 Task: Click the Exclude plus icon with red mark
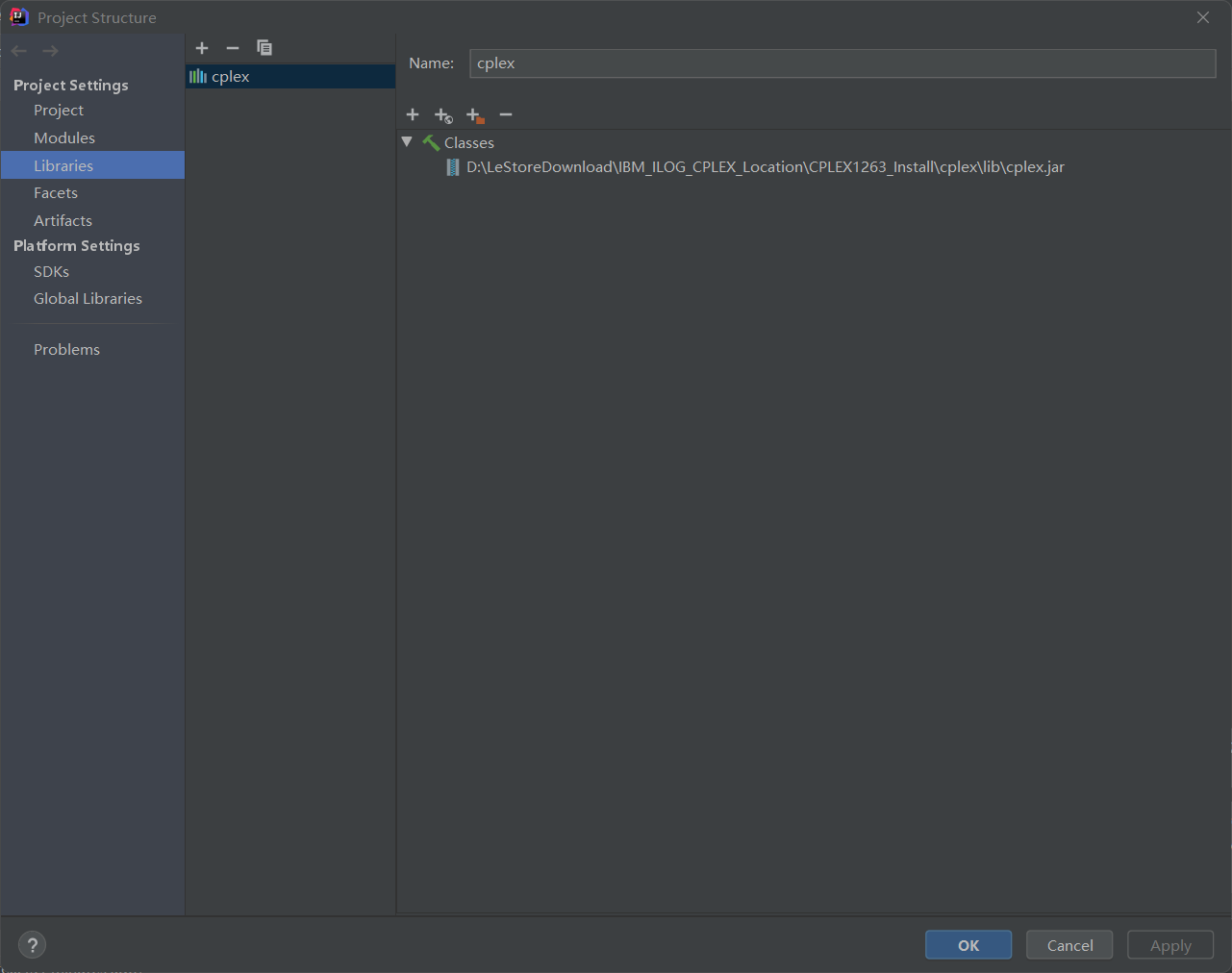pos(475,115)
